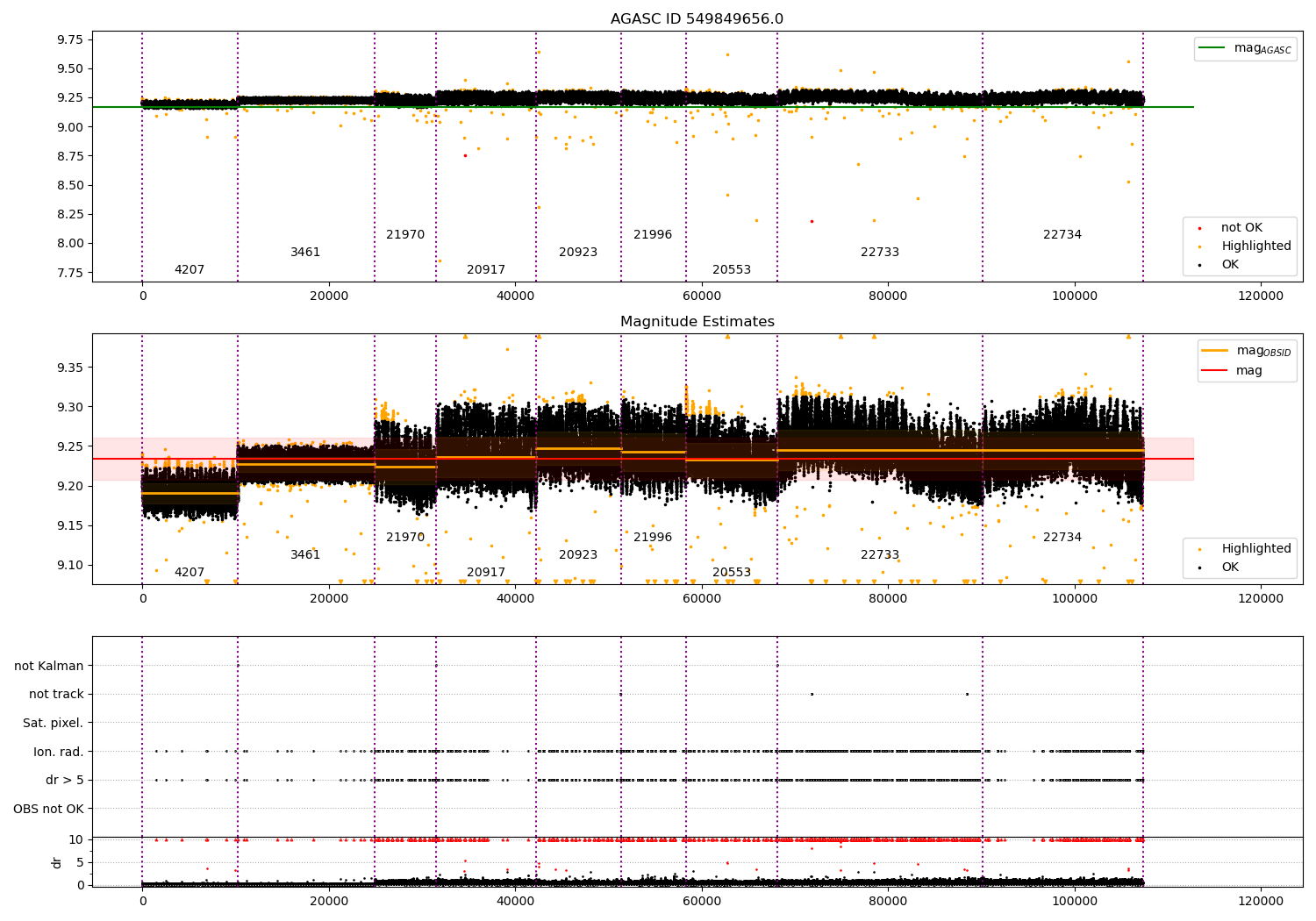Viewport: 1316px width, 921px height.
Task: Click obsid label 21996 in Magnitude Estimates plot
Action: 653,538
